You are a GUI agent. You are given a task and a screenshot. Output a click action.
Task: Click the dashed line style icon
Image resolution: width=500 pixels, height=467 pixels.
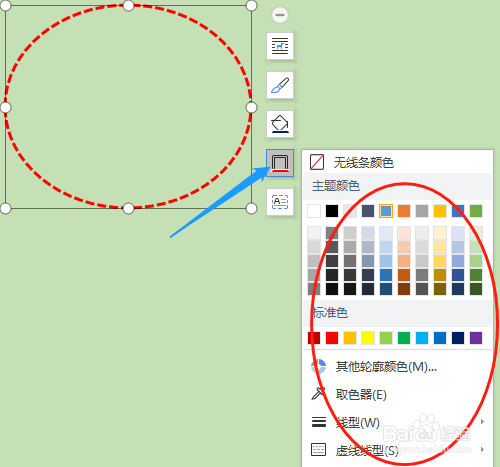[318, 449]
